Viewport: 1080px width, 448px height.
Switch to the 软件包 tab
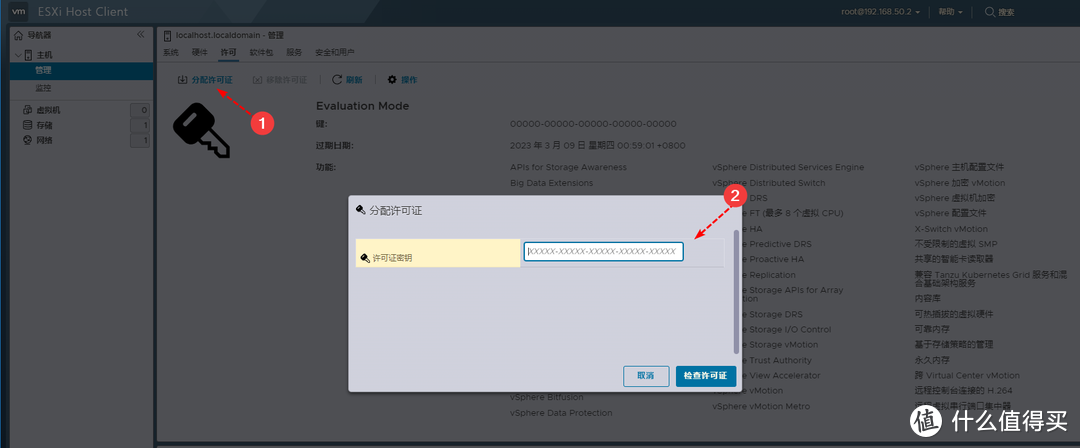261,52
